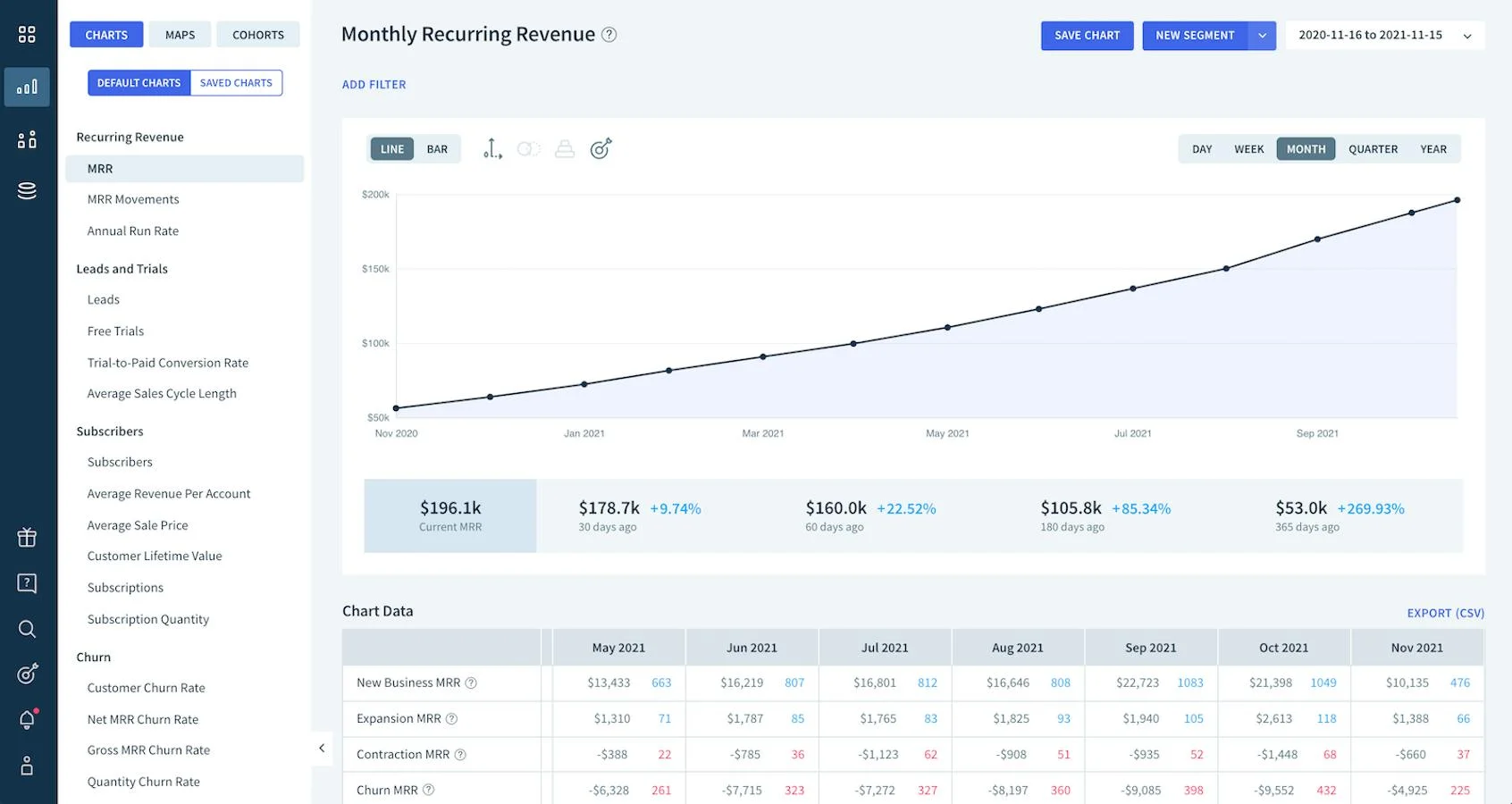This screenshot has height=804, width=1512.
Task: Open the gift icon in sidebar
Action: (x=27, y=537)
